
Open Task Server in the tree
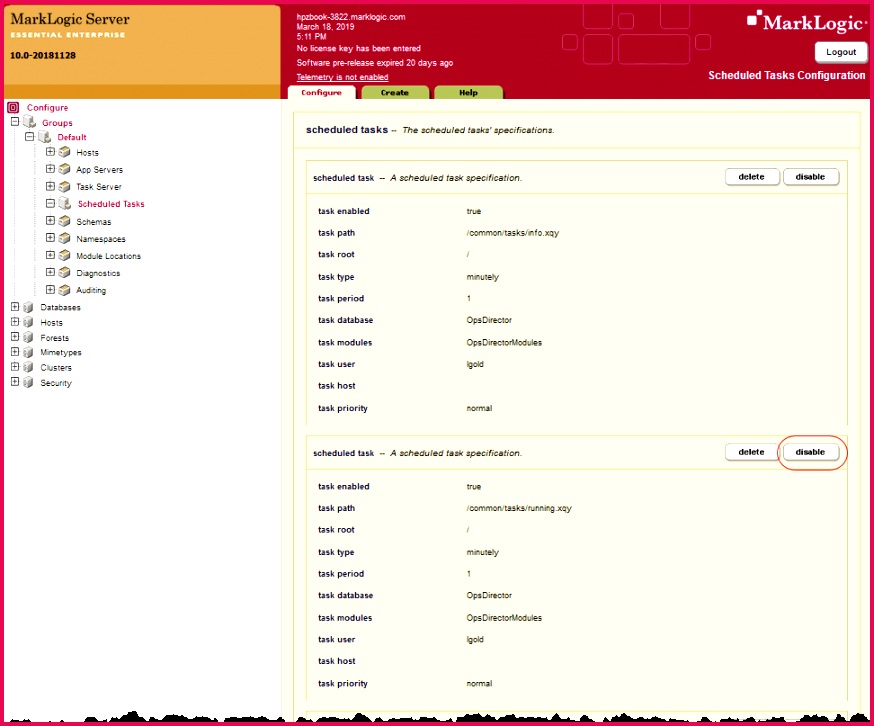pos(99,187)
